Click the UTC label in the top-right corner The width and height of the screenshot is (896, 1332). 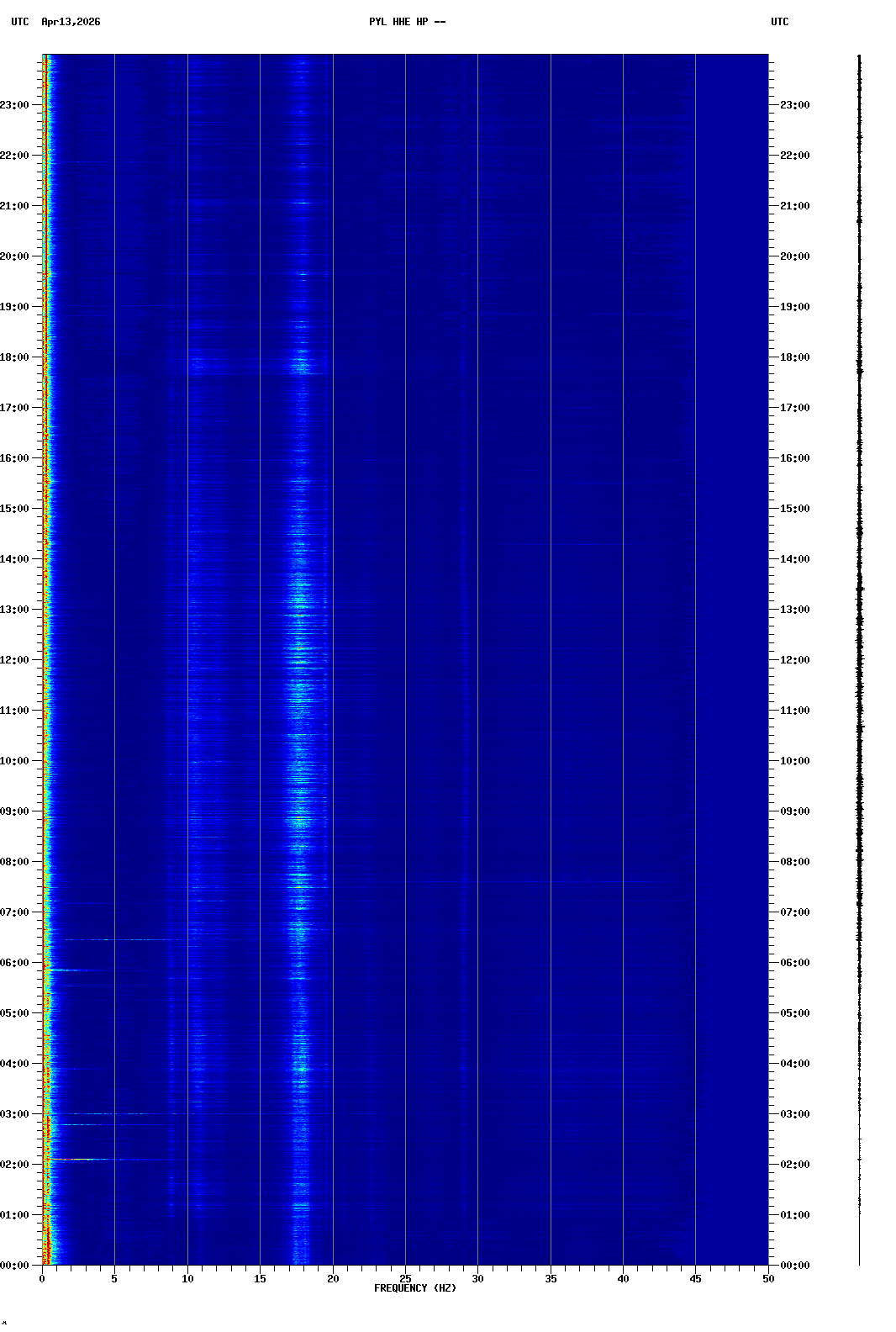coord(779,22)
